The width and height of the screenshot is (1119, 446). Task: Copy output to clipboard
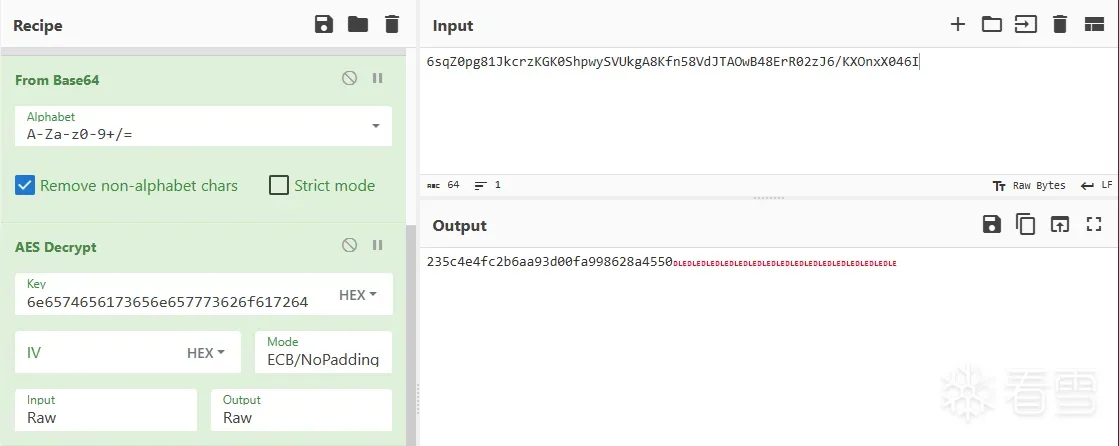1025,225
